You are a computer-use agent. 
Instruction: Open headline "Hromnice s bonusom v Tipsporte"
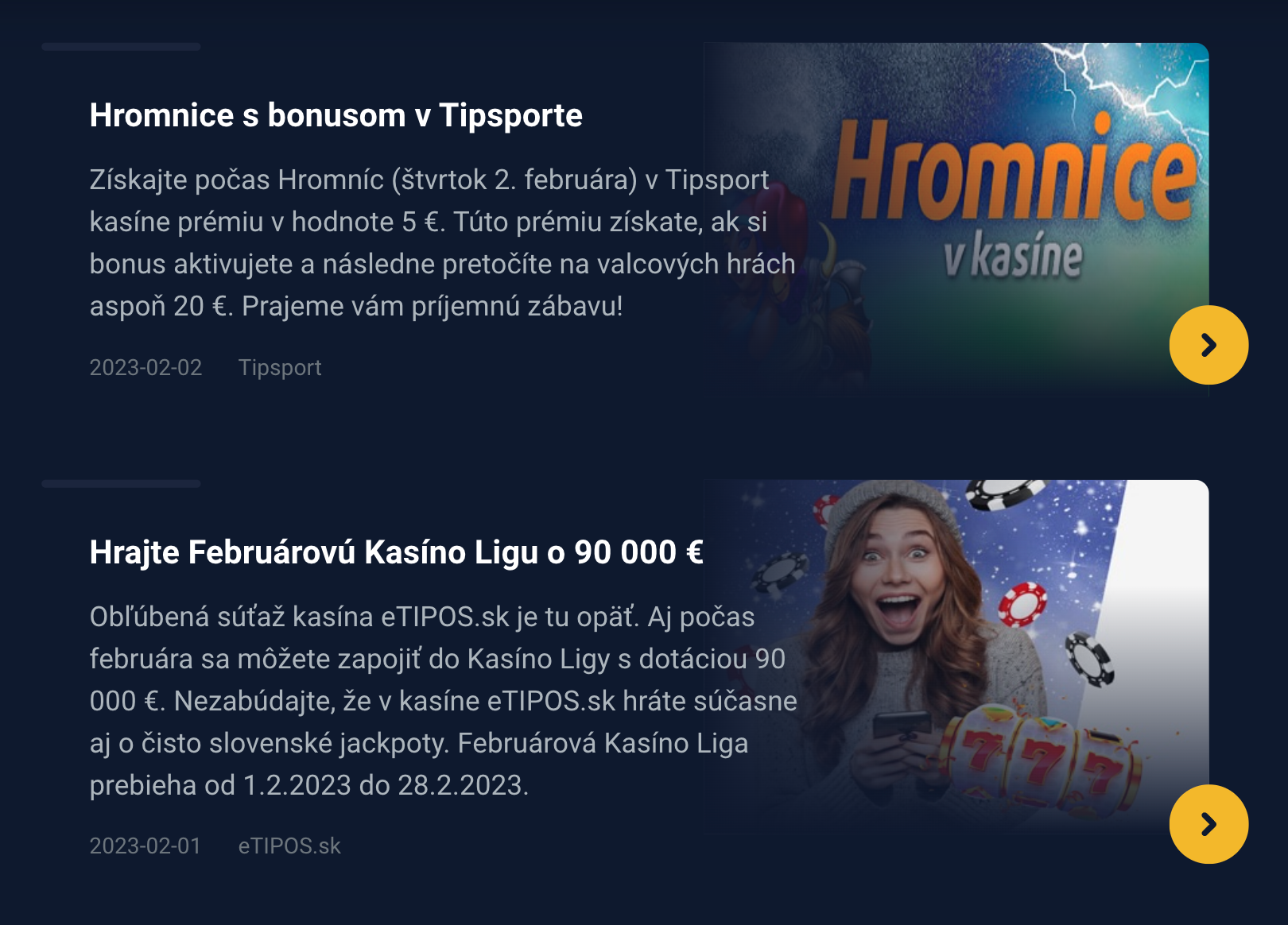(x=336, y=115)
